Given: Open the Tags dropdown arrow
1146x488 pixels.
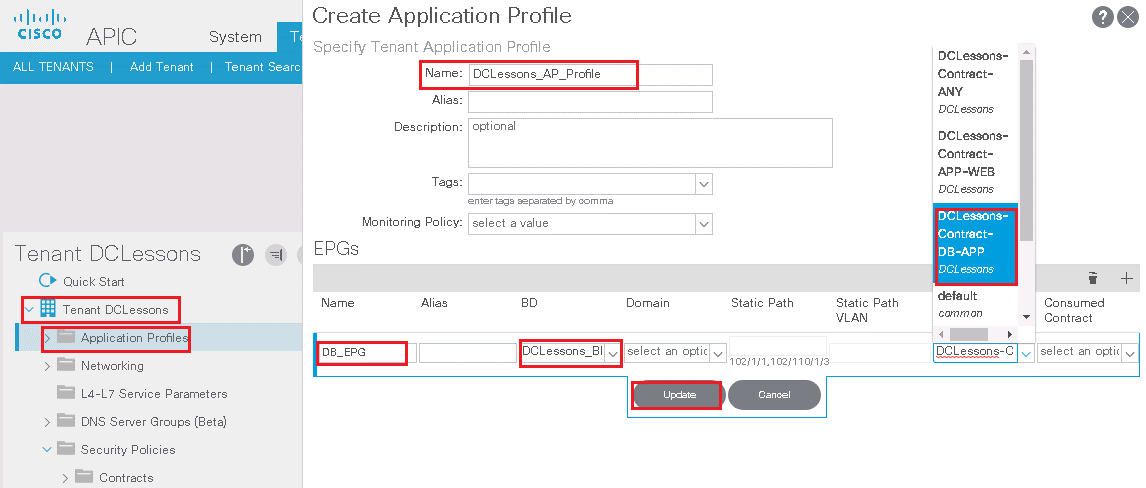Looking at the screenshot, I should (704, 184).
